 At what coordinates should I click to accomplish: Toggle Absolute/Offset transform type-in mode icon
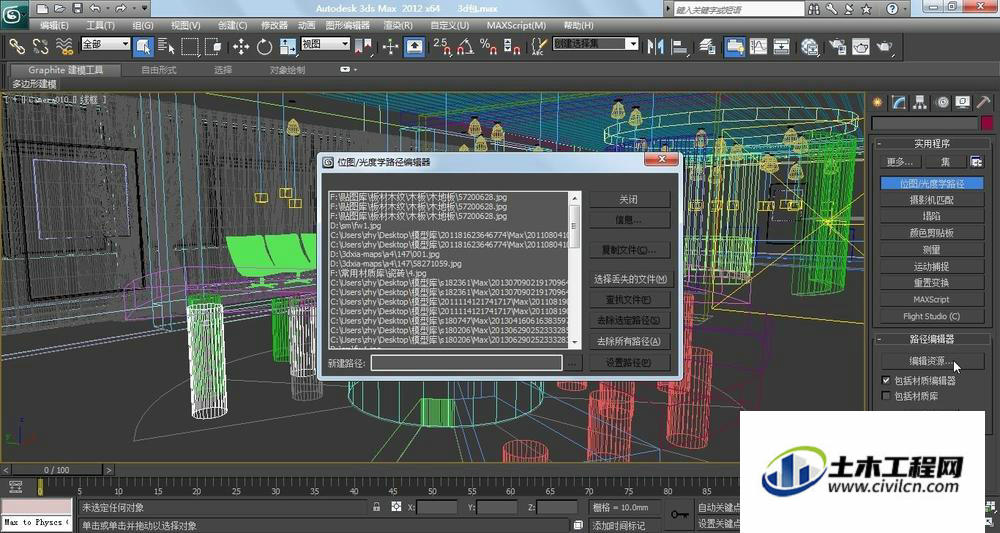[396, 507]
